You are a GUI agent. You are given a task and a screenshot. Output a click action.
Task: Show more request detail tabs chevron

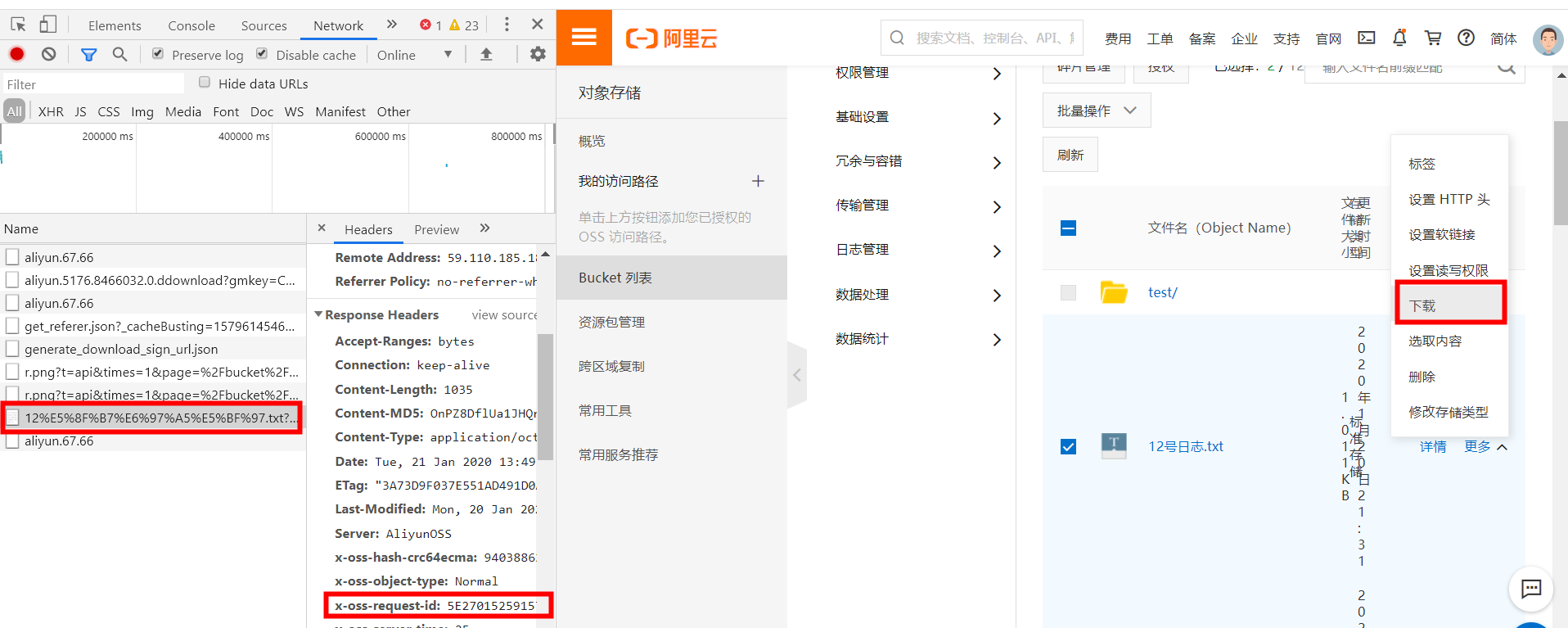click(485, 228)
